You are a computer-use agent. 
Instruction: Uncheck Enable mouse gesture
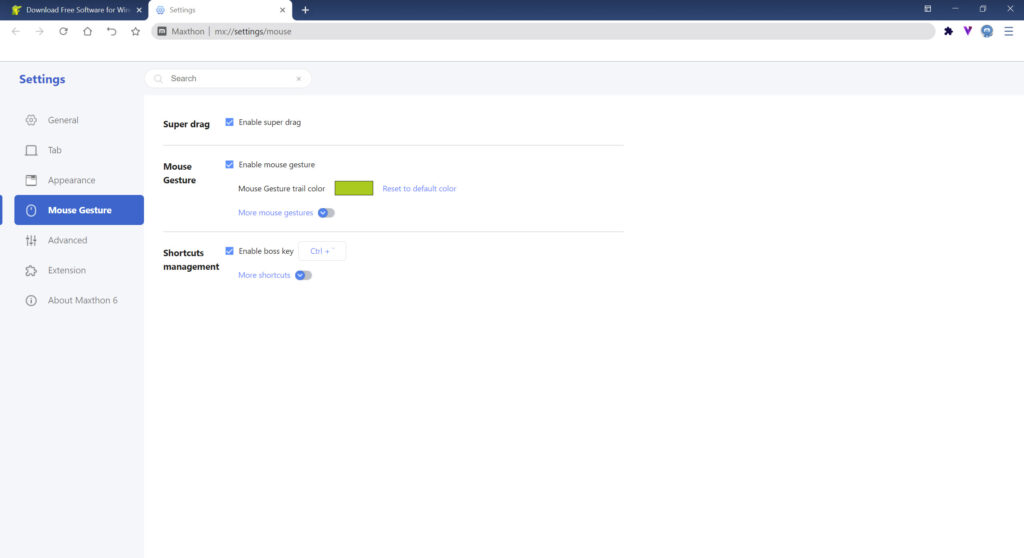pos(230,164)
